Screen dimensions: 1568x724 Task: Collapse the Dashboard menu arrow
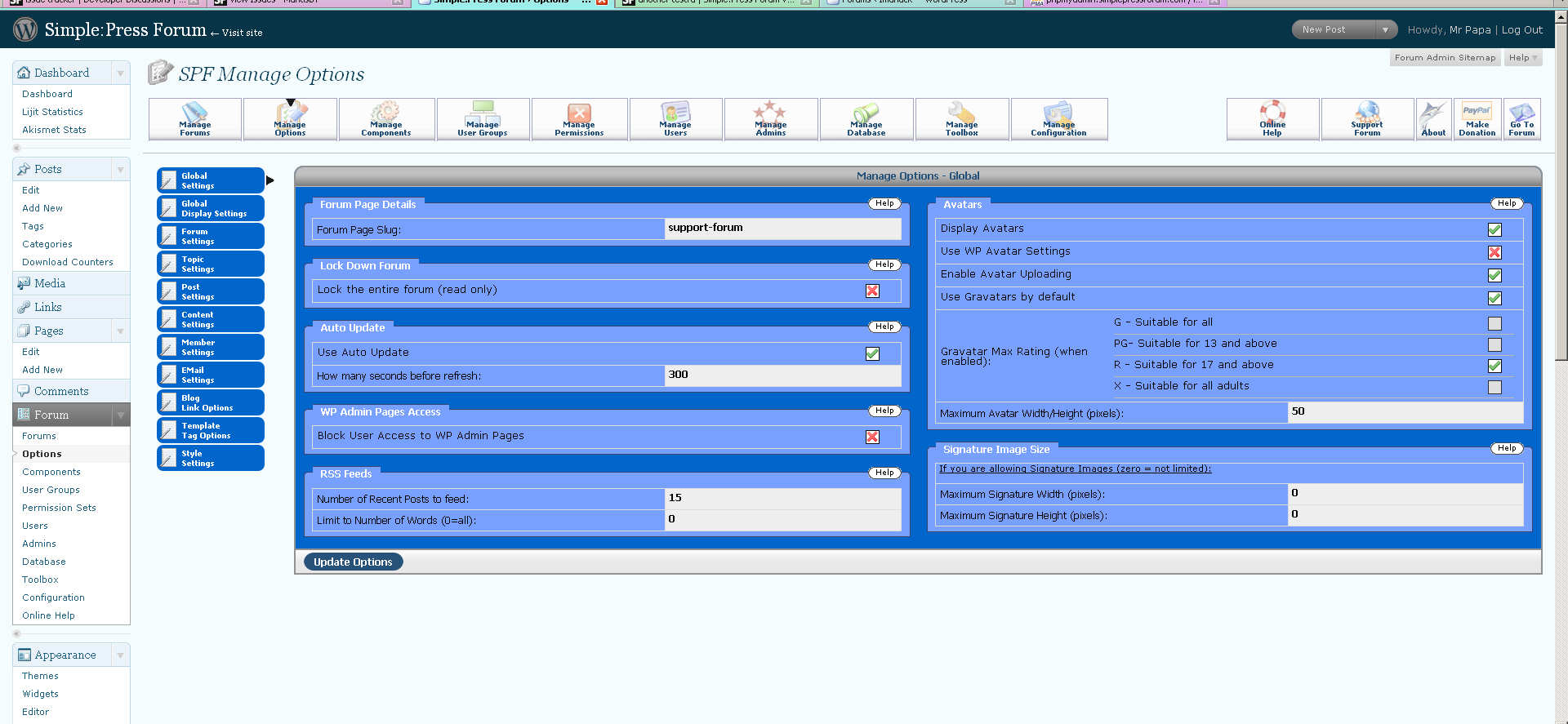120,73
